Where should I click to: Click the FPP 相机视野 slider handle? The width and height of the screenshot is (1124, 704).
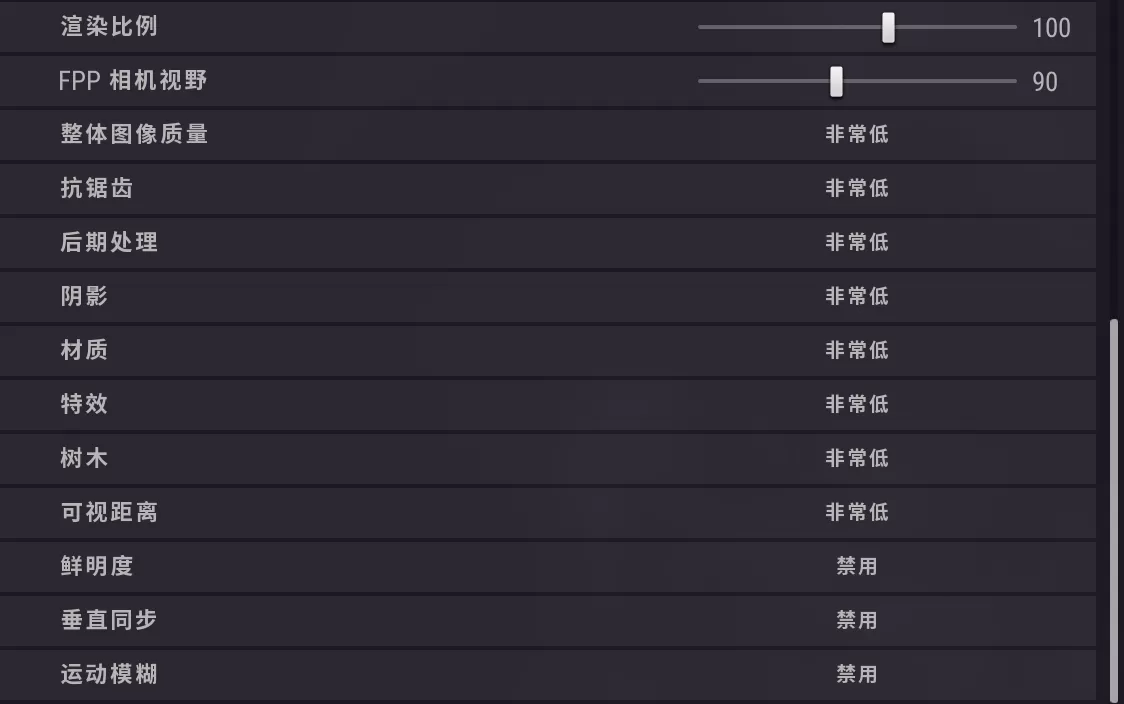836,82
